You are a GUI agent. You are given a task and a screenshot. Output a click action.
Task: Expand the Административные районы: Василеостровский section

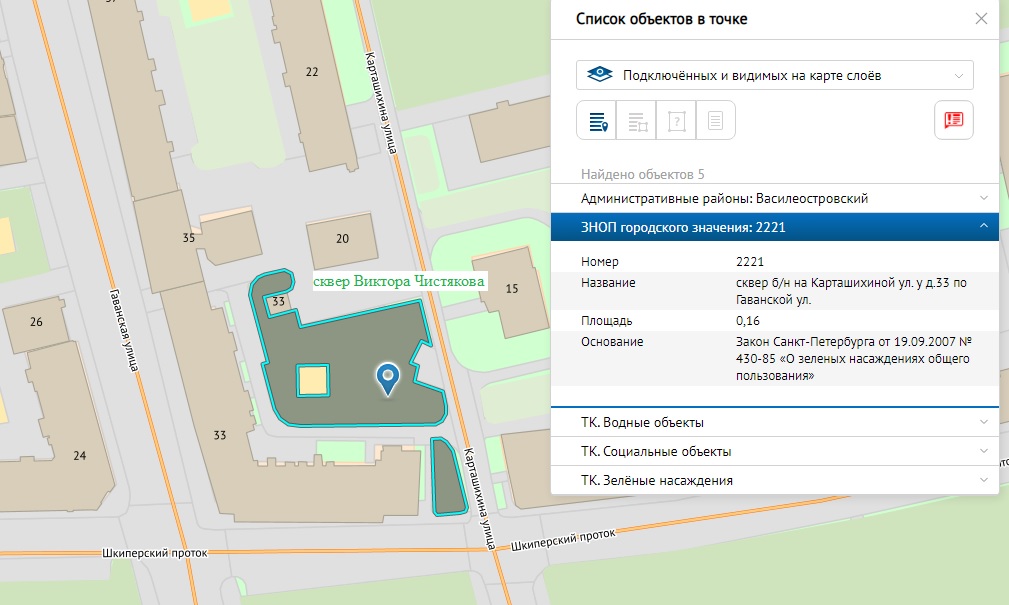(774, 198)
